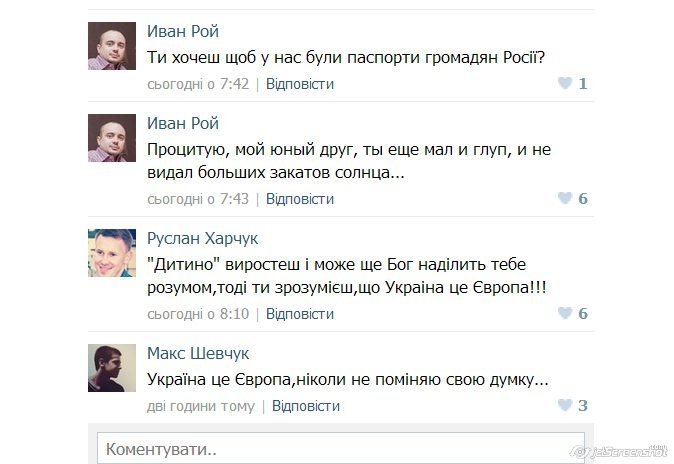The image size is (674, 464).
Task: Click Макс Шевчук's profile picture
Action: (112, 369)
